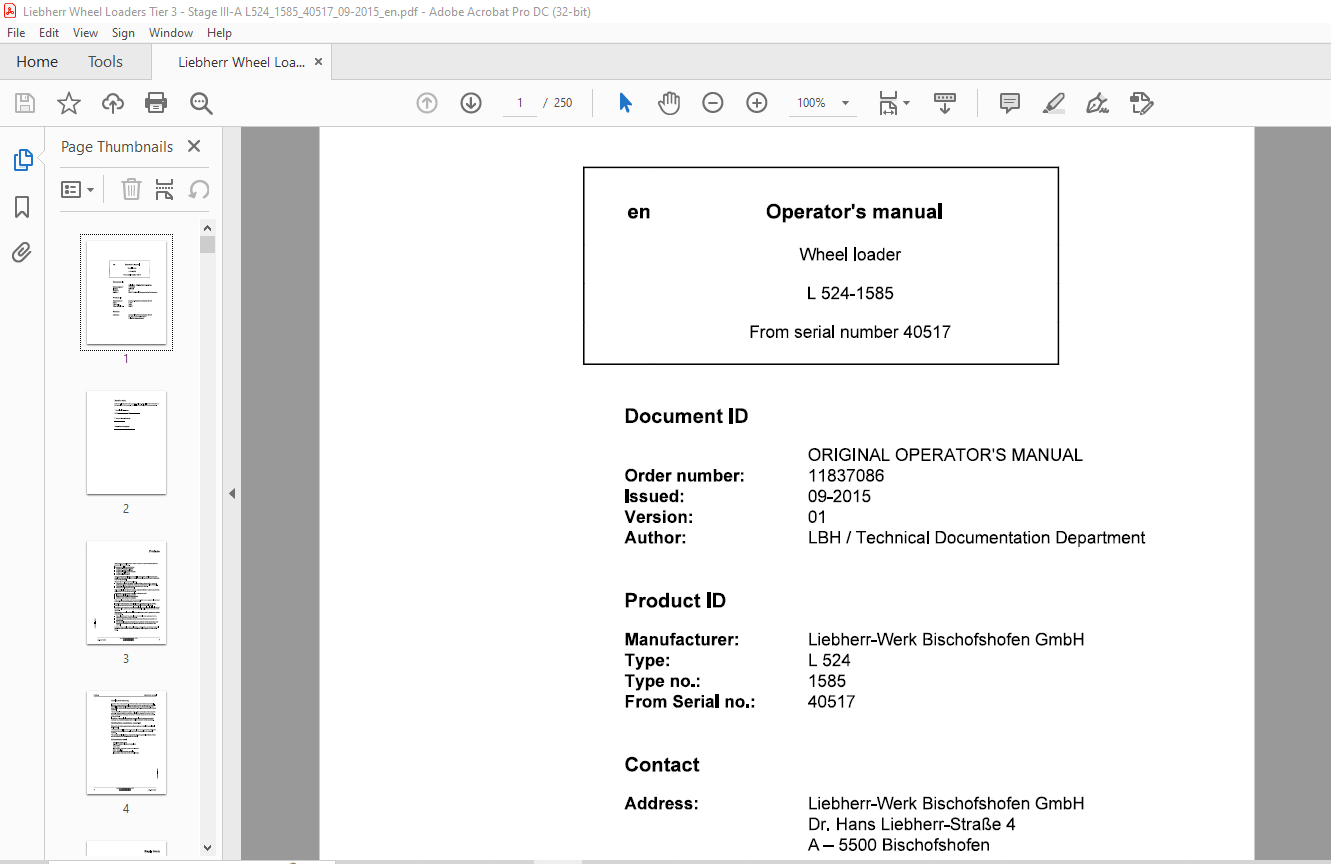The width and height of the screenshot is (1331, 864).
Task: Select page 4 thumbnail
Action: 126,742
